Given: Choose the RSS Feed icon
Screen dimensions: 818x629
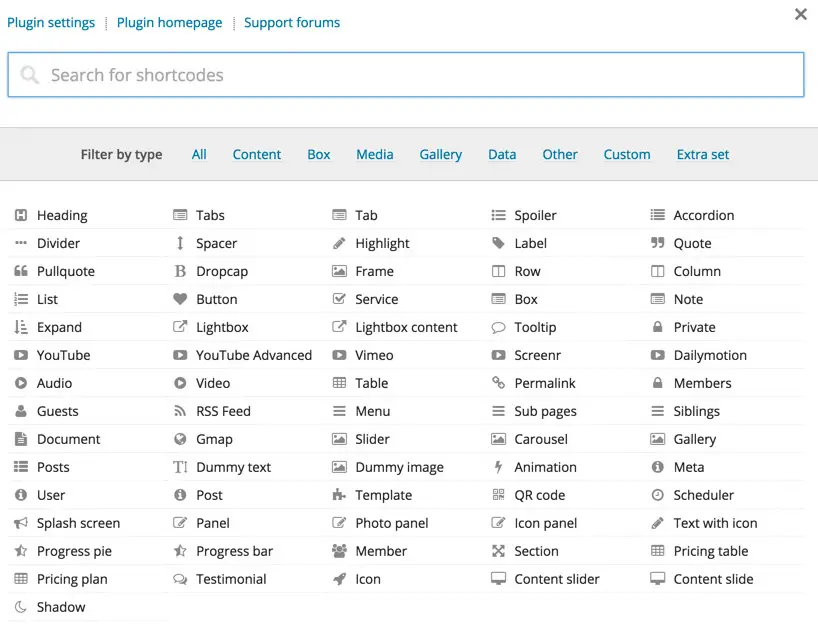Looking at the screenshot, I should [x=180, y=411].
